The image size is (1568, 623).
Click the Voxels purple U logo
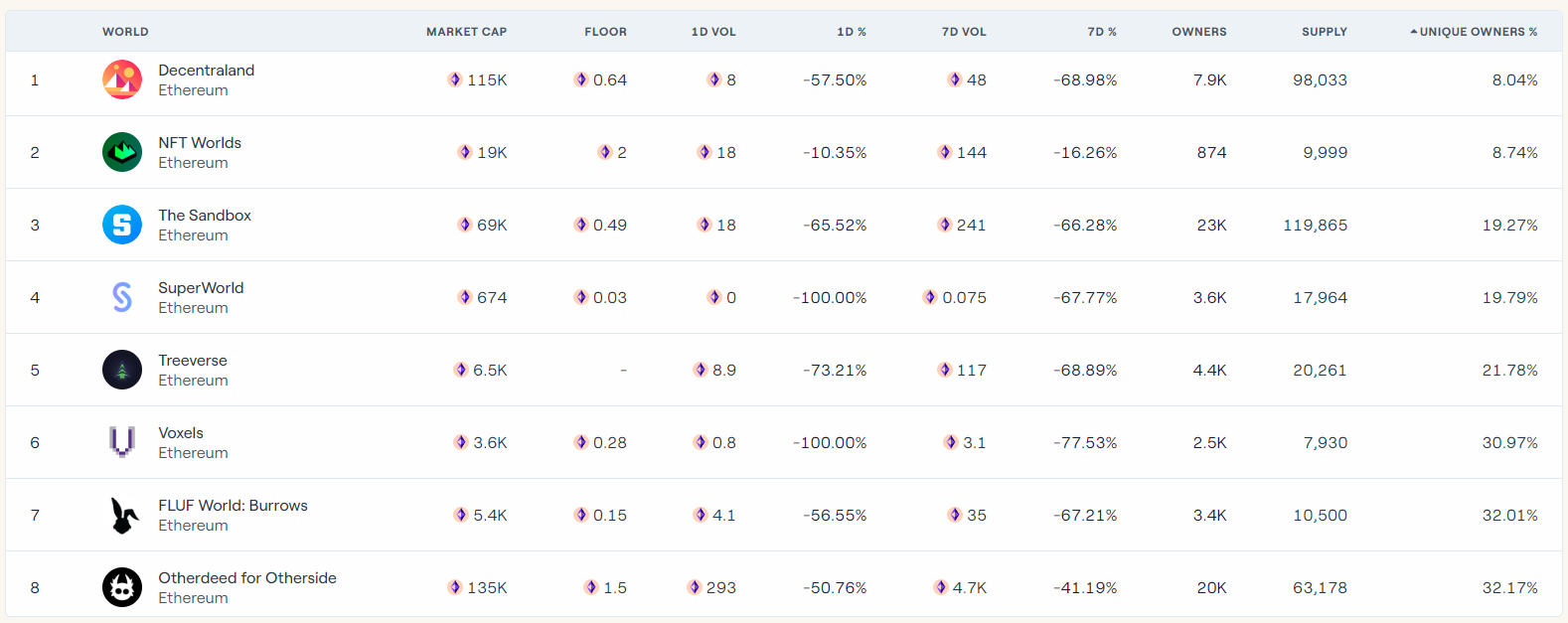(122, 442)
